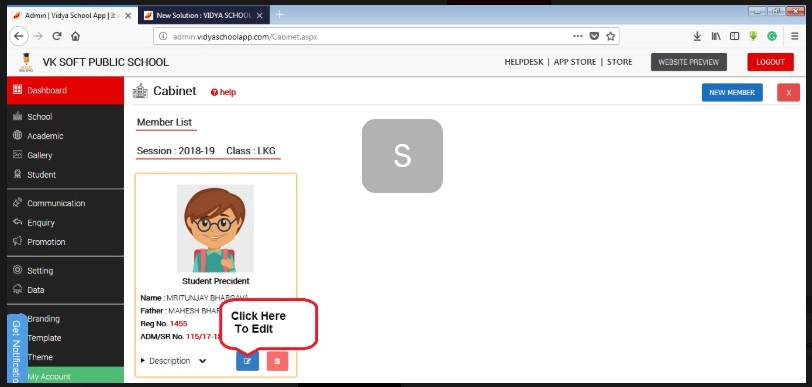Click the Student figure icon
The height and width of the screenshot is (387, 812).
click(18, 174)
